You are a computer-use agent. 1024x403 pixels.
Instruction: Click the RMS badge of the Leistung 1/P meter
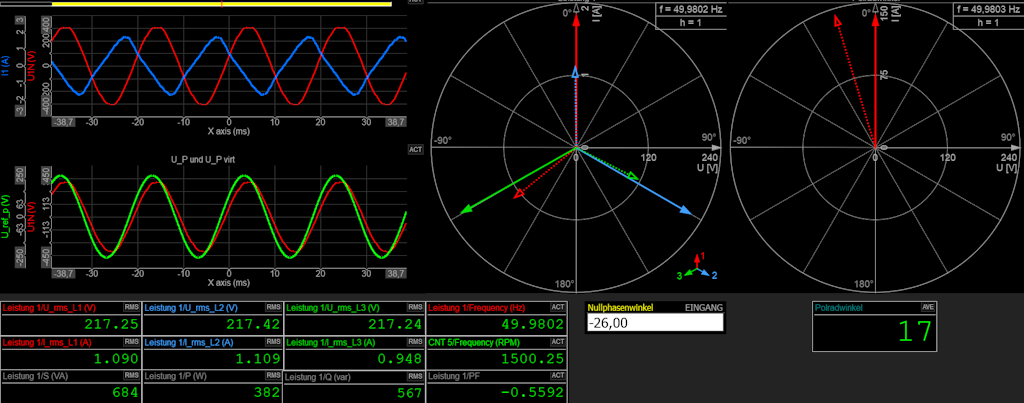(x=274, y=376)
